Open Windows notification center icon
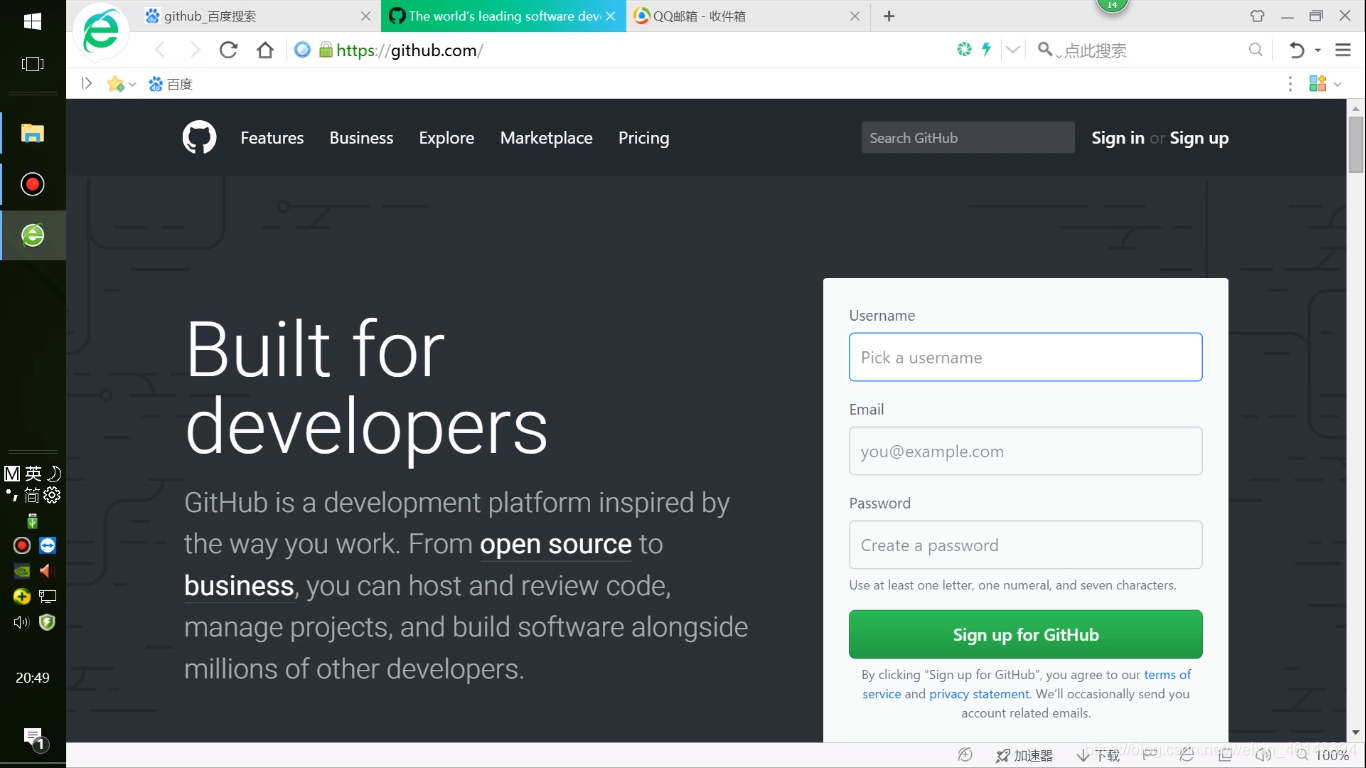This screenshot has height=768, width=1366. tap(34, 738)
